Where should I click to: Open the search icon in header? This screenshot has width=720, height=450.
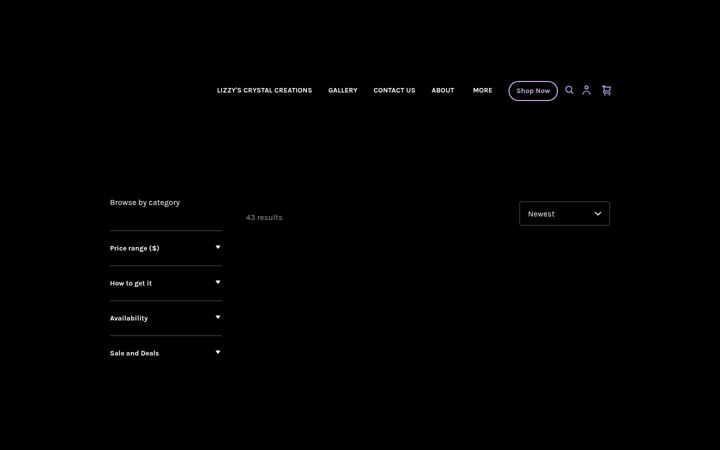(569, 90)
